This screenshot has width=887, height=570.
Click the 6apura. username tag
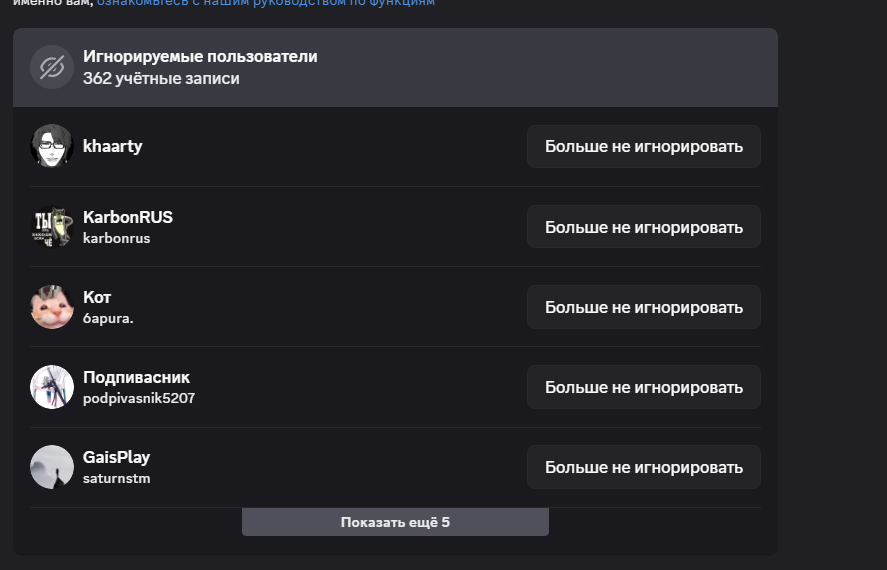click(x=108, y=318)
